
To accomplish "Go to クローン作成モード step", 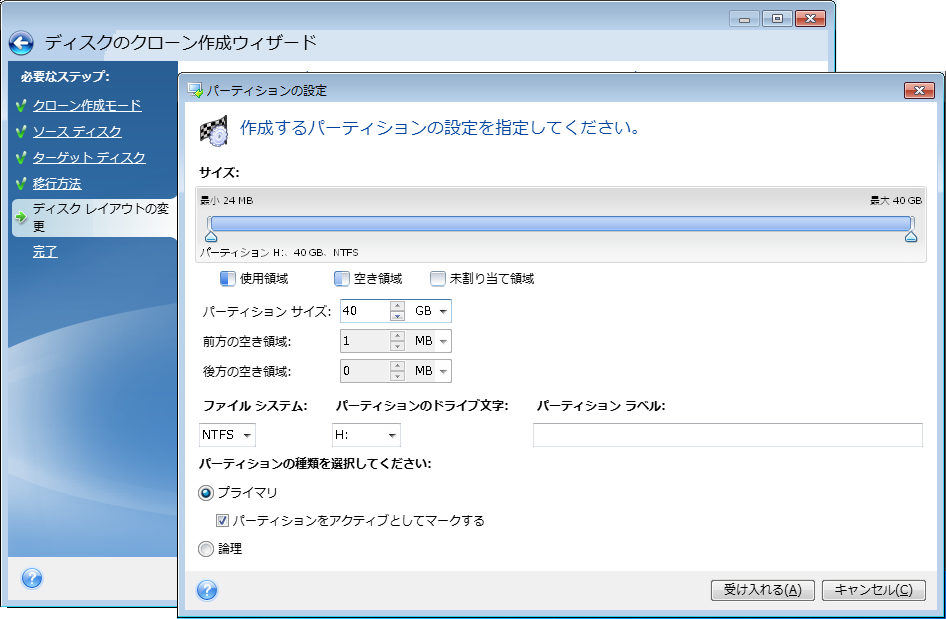I will coord(87,105).
